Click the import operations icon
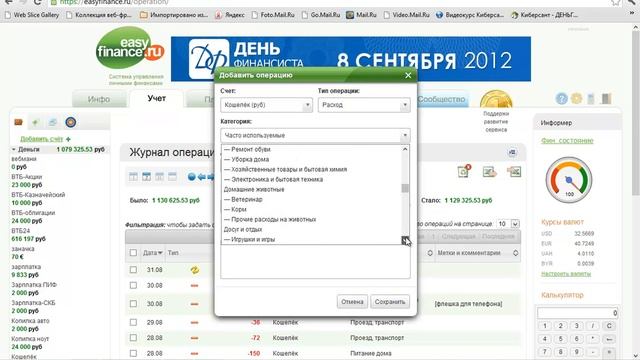 pyautogui.click(x=489, y=172)
